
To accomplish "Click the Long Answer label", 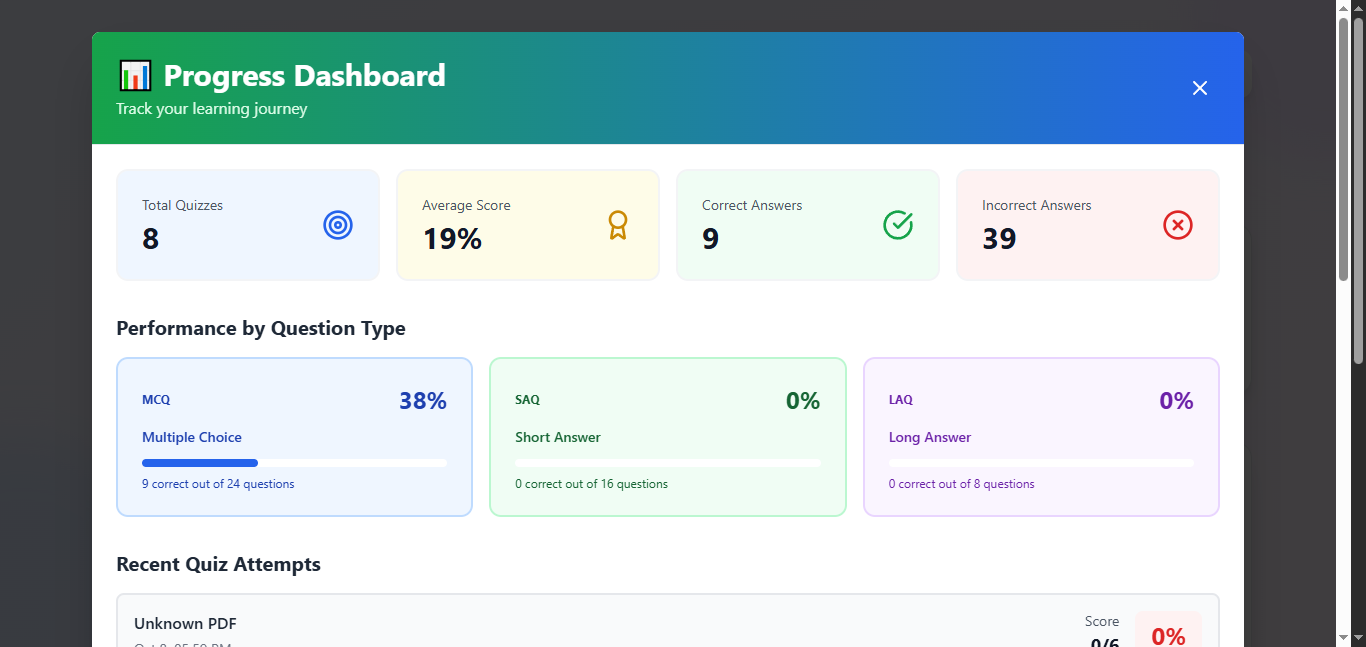I will [x=930, y=437].
